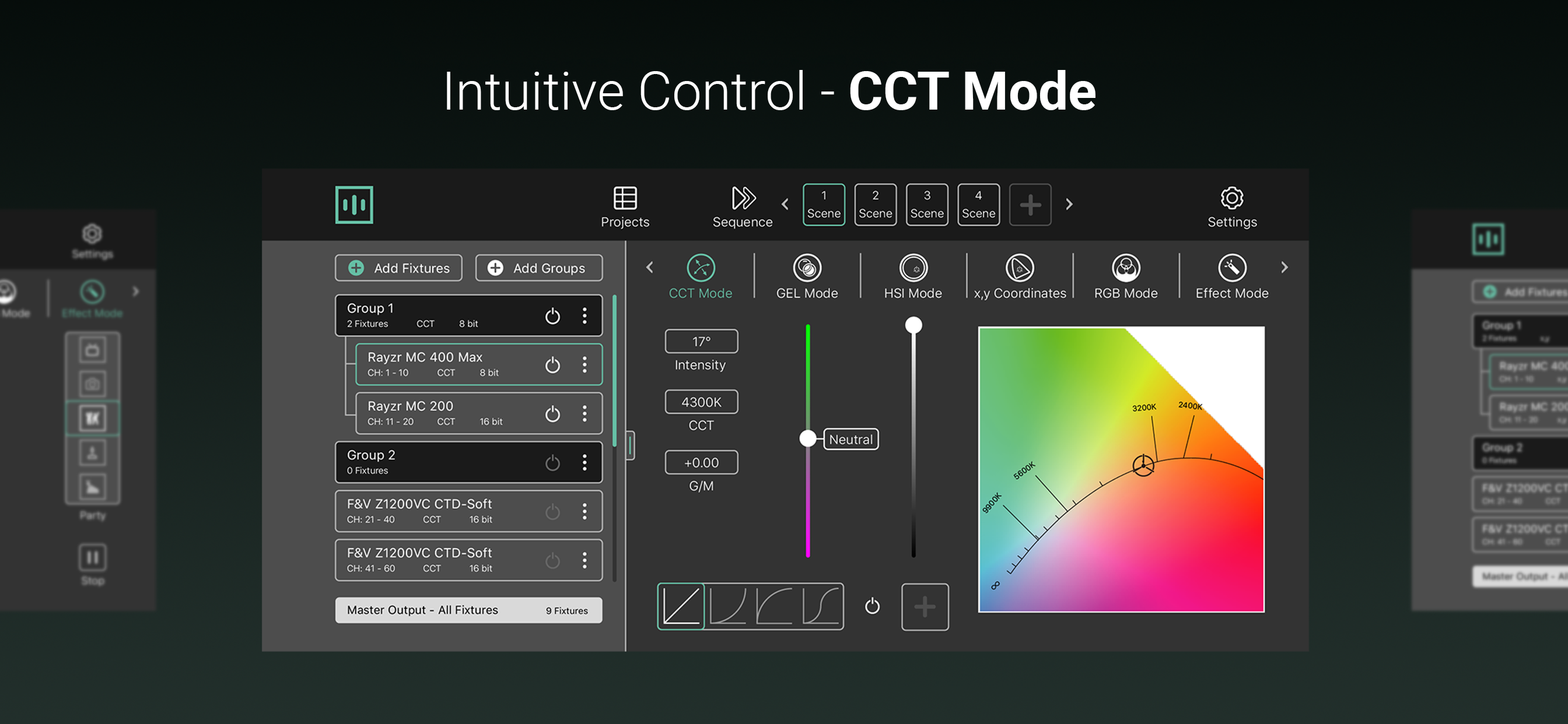Click the CCT value field 4300K
Viewport: 1568px width, 724px height.
(x=701, y=402)
